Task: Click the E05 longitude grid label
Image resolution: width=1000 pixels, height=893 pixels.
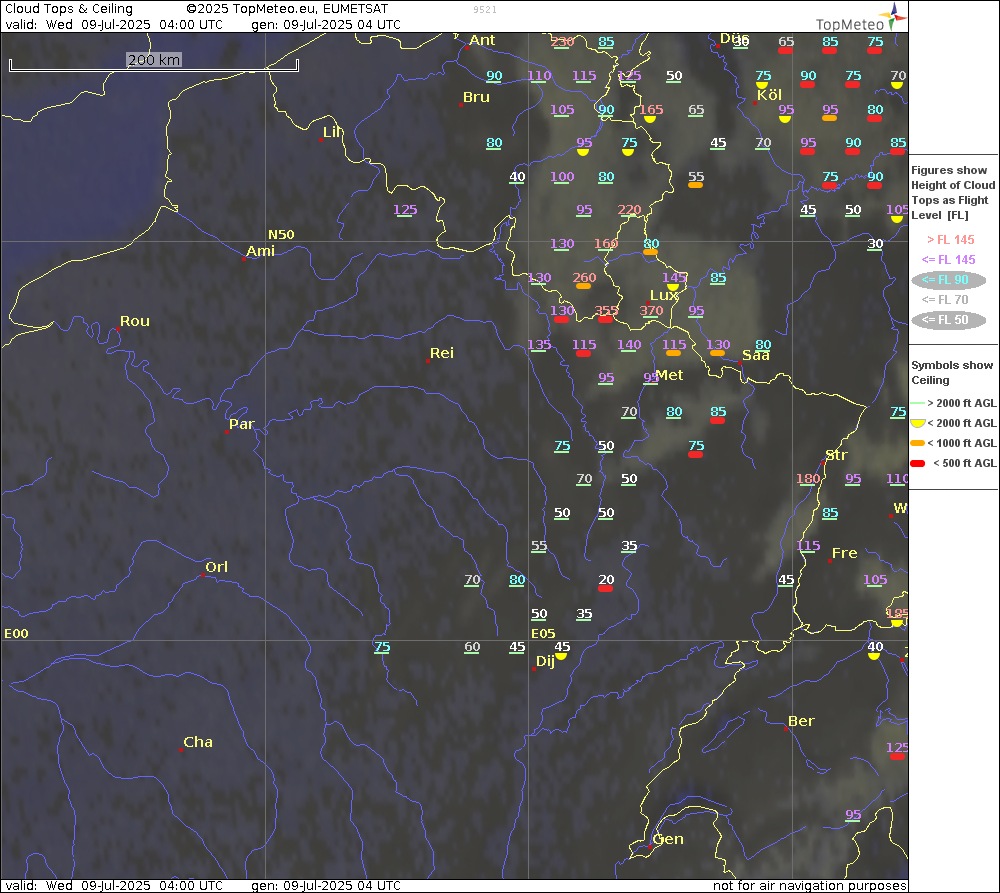Action: pos(543,633)
